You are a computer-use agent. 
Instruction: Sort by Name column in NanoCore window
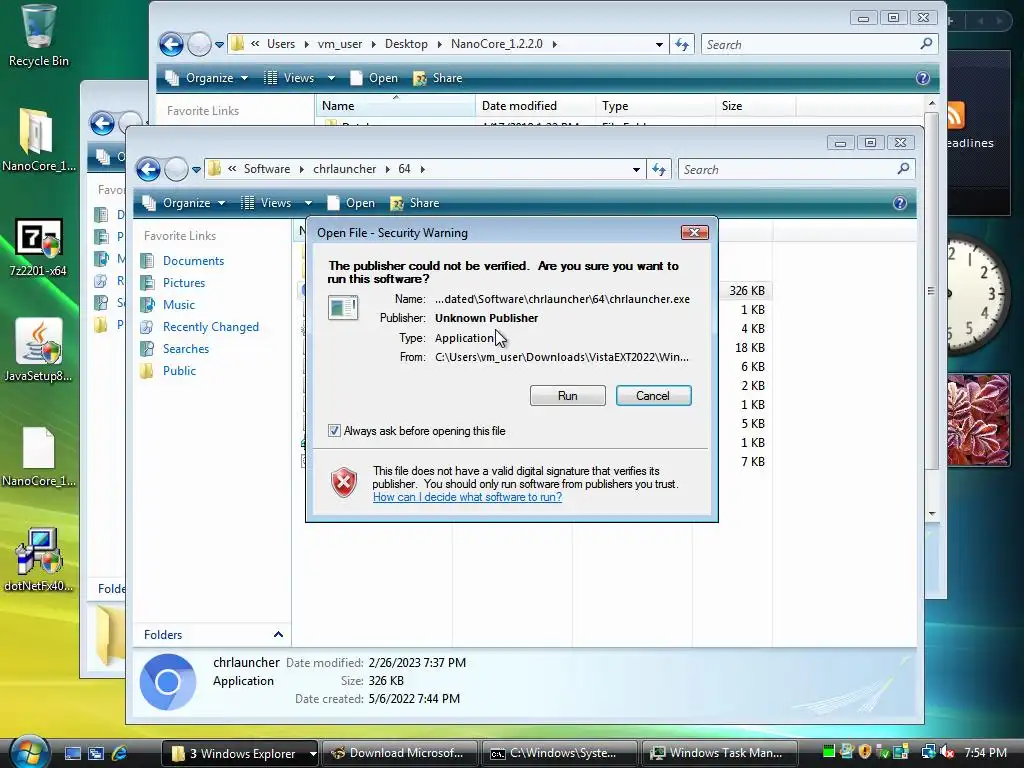[x=395, y=106]
